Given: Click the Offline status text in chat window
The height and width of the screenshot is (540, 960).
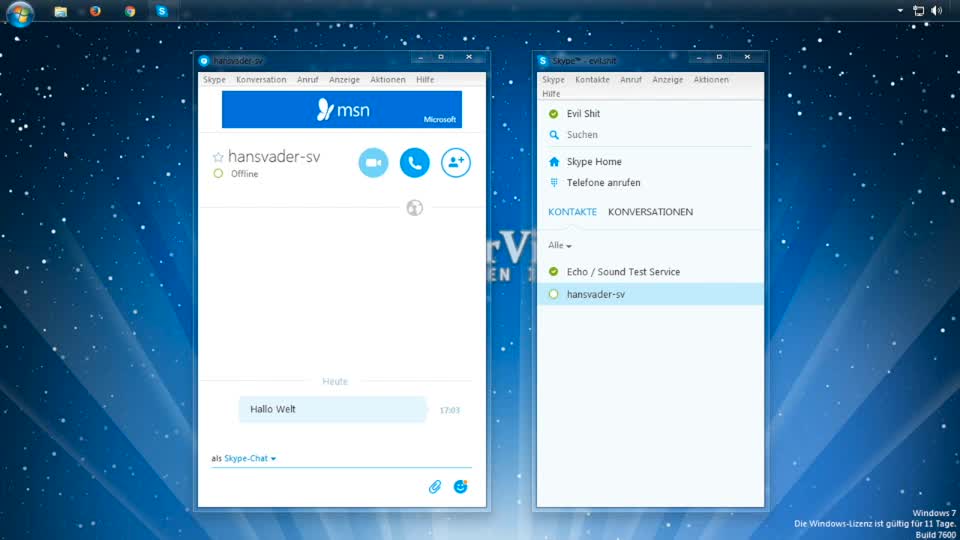Looking at the screenshot, I should [x=244, y=174].
